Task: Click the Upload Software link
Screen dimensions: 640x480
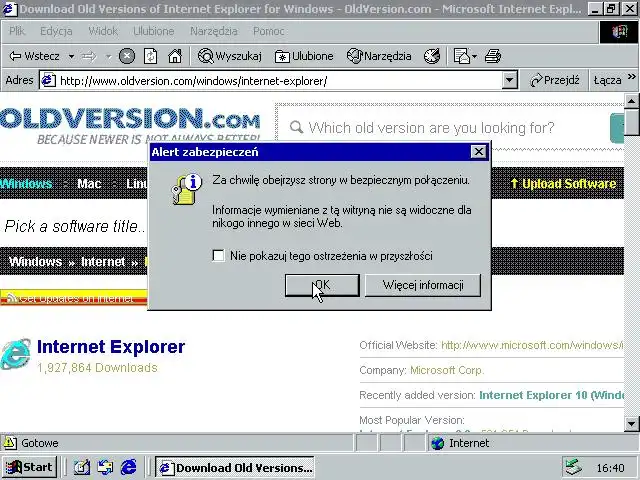Action: 563,184
